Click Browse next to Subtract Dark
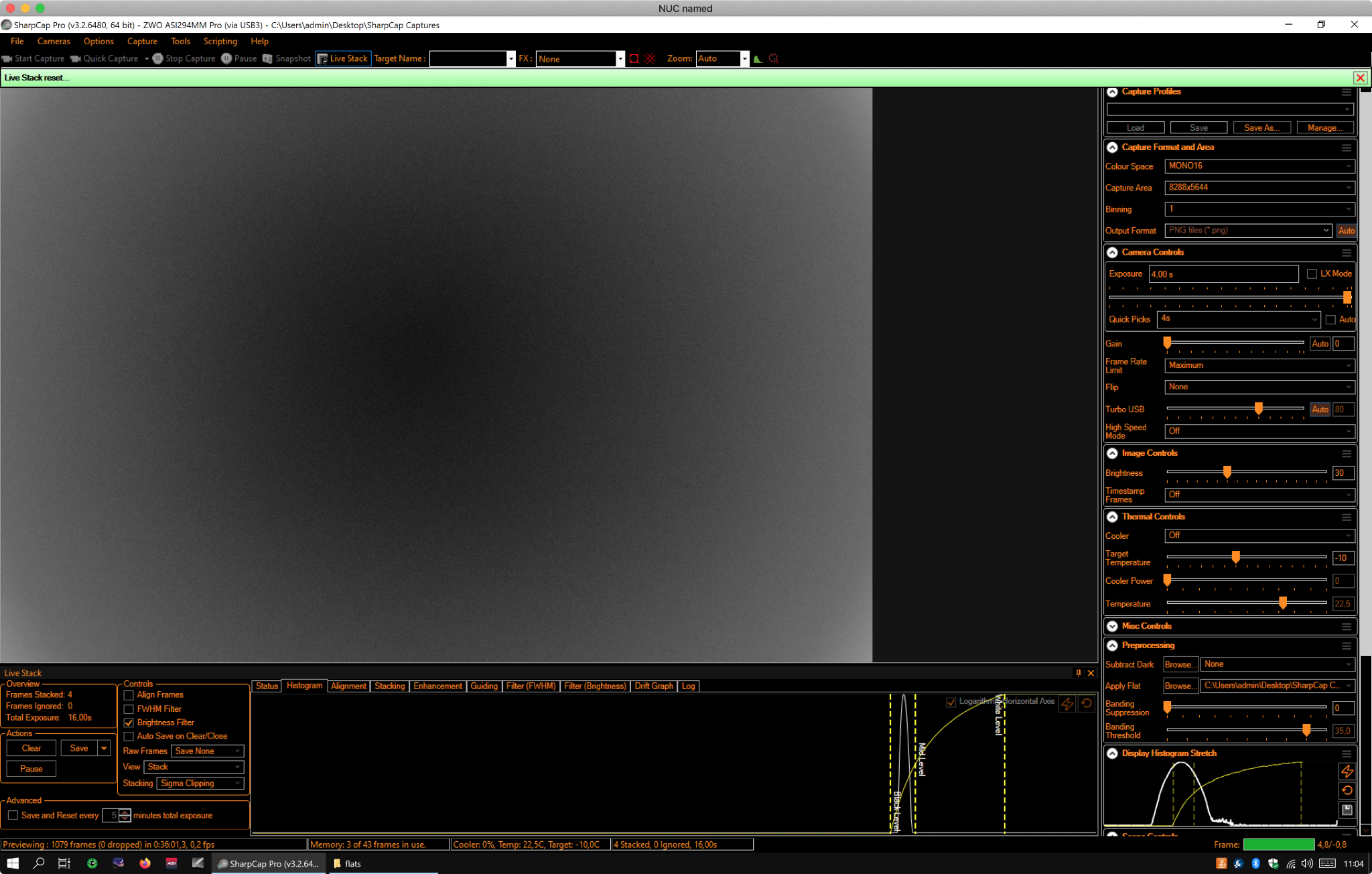The image size is (1372, 874). click(x=1180, y=664)
